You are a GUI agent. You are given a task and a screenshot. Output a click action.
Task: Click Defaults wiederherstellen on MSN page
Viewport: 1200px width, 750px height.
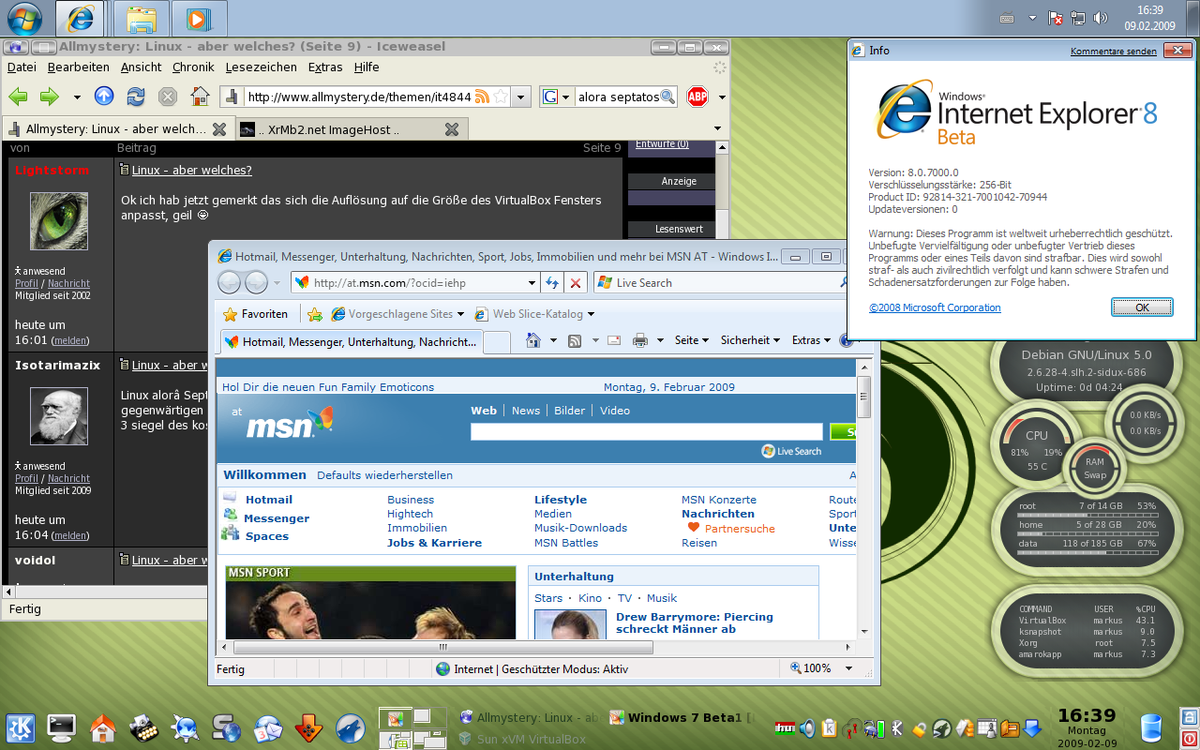[x=385, y=476]
